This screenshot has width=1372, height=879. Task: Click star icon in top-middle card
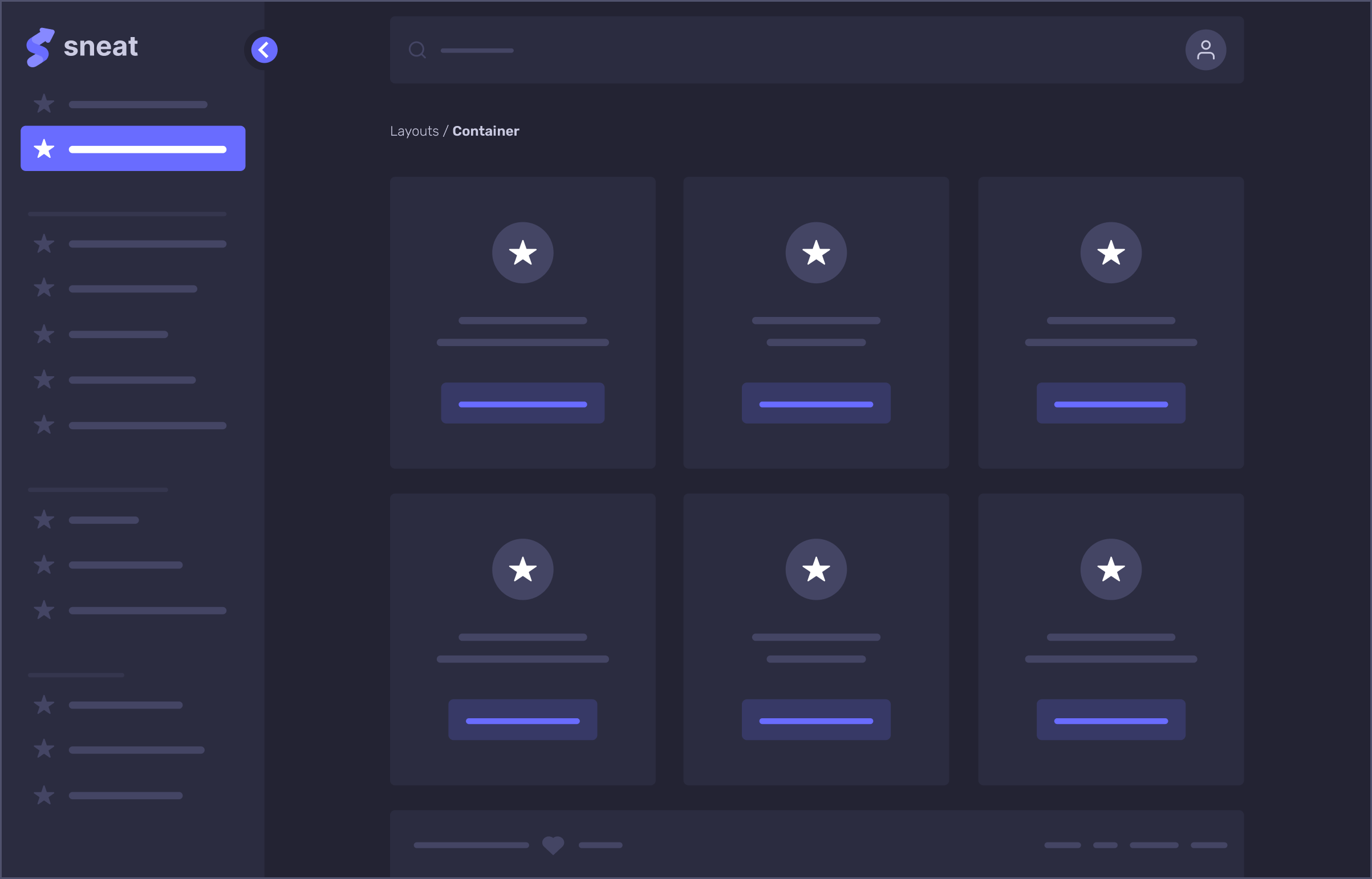[x=815, y=253]
